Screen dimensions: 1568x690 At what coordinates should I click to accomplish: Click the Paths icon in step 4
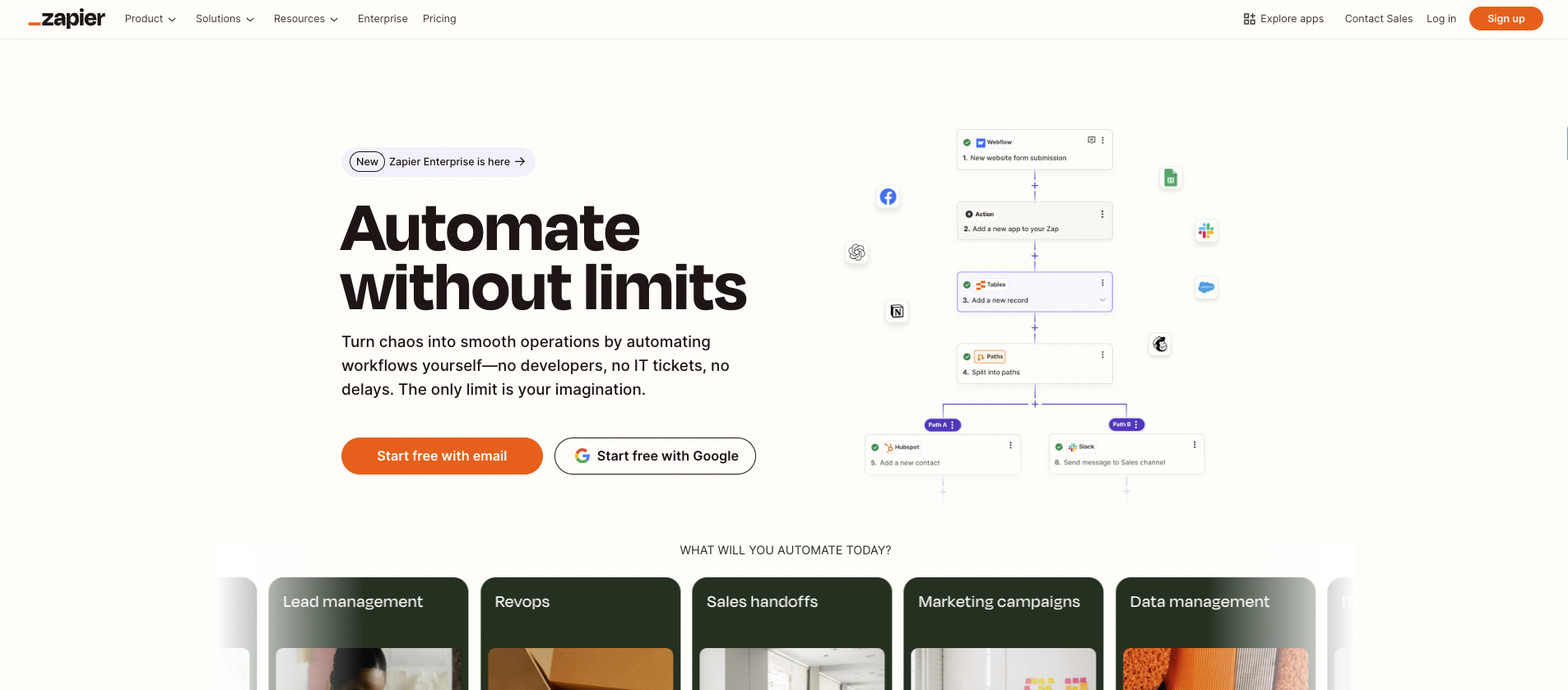pyautogui.click(x=981, y=357)
